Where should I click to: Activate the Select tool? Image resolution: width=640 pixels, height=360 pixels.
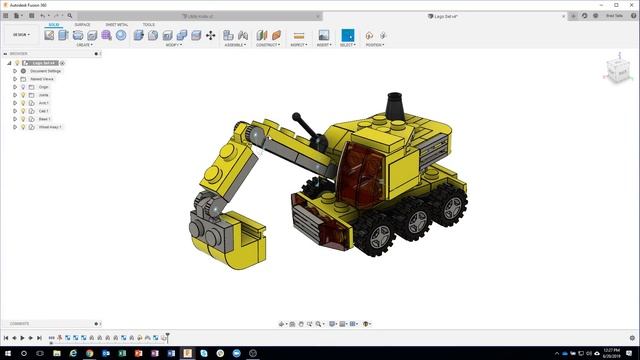(x=348, y=35)
